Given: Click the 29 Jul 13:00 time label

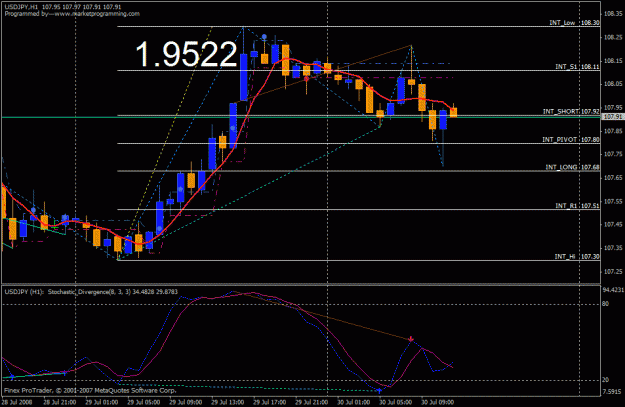Looking at the screenshot, I should tap(226, 402).
